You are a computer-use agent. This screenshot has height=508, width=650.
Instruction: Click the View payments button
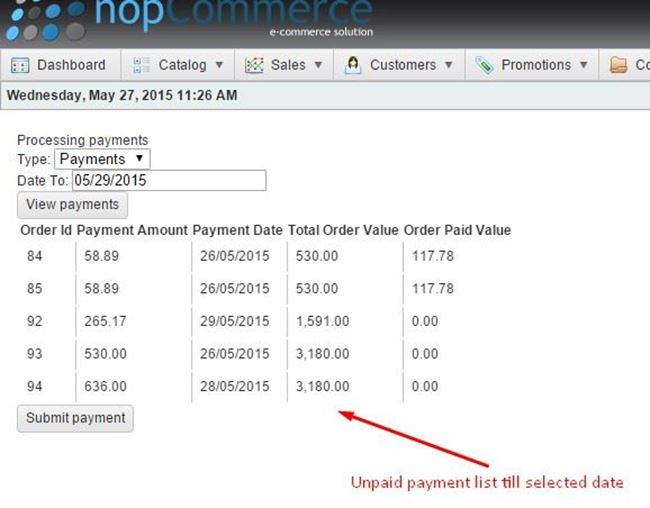[x=73, y=205]
